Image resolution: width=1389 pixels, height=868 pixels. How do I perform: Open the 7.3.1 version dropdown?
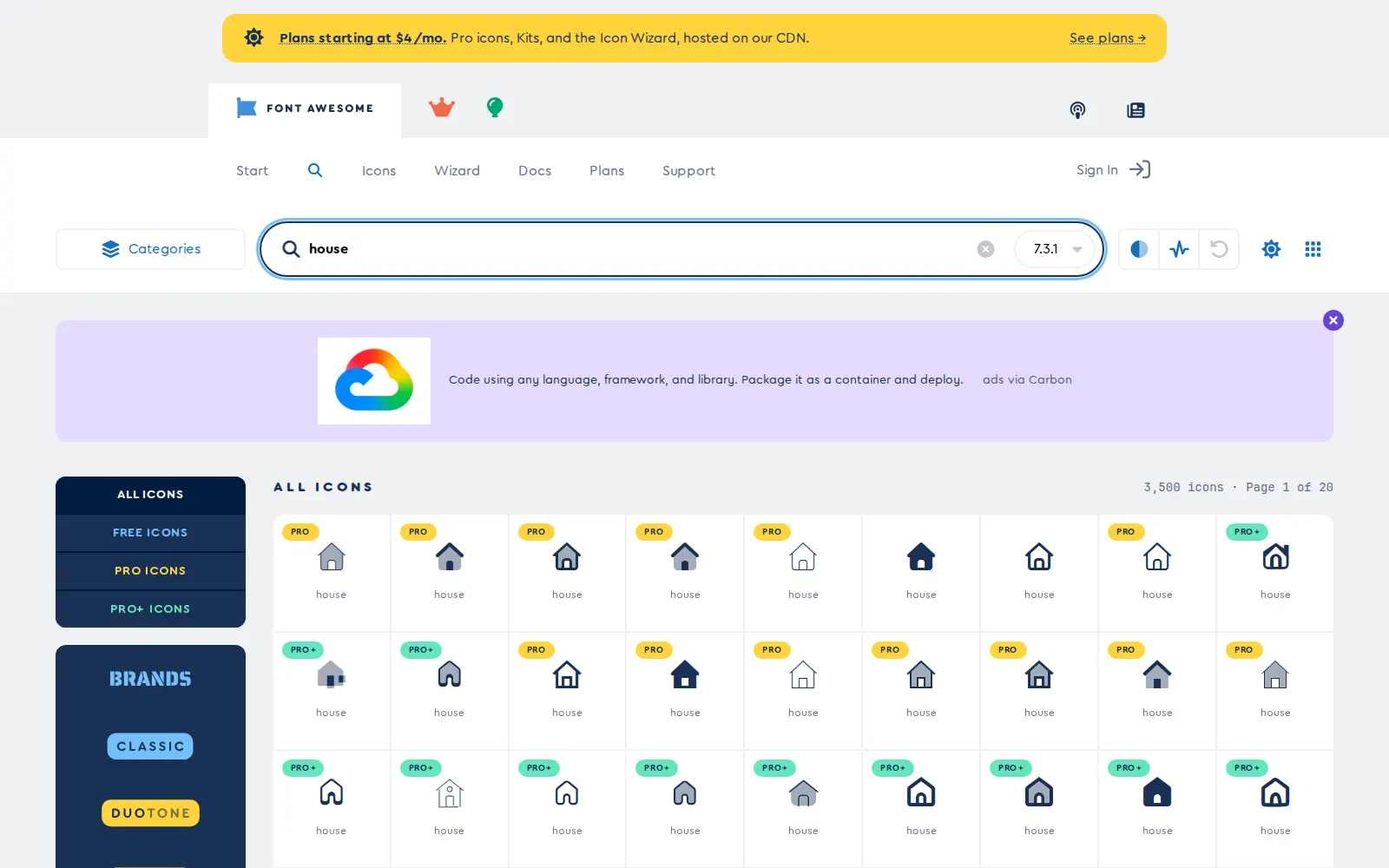pyautogui.click(x=1056, y=249)
